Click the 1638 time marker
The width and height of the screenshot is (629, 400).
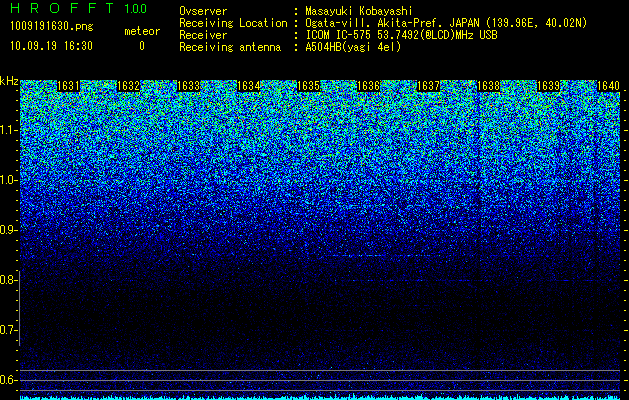(488, 86)
